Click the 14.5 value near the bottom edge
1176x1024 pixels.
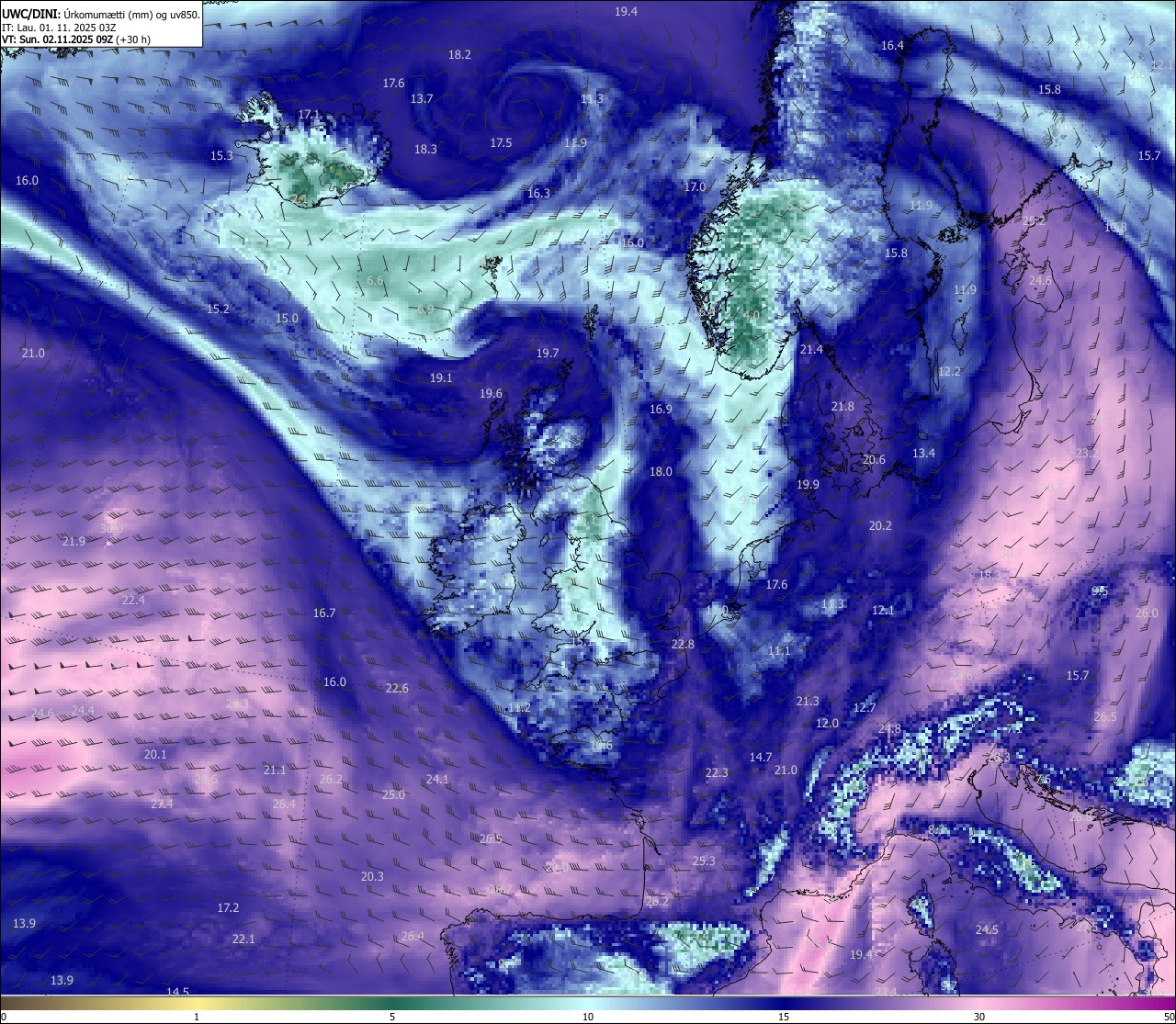(x=177, y=992)
